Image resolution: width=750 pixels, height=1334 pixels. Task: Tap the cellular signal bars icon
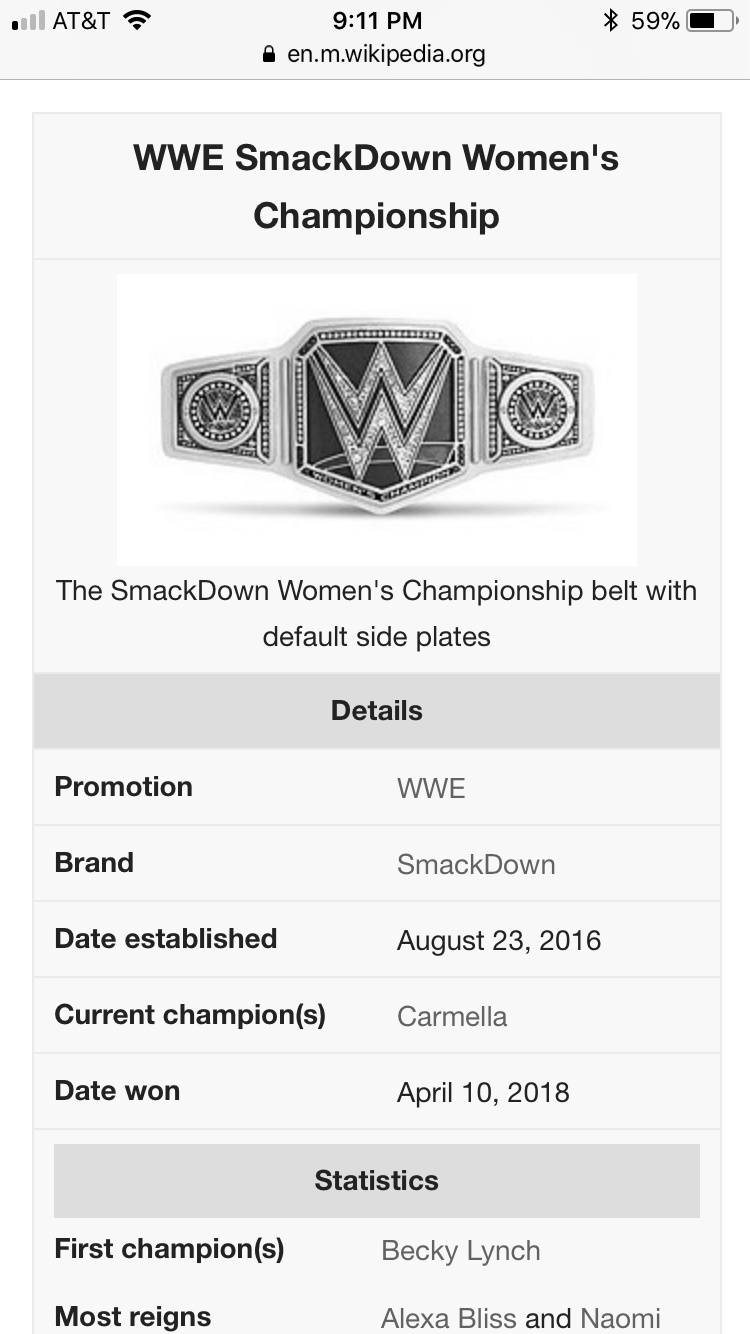click(29, 21)
